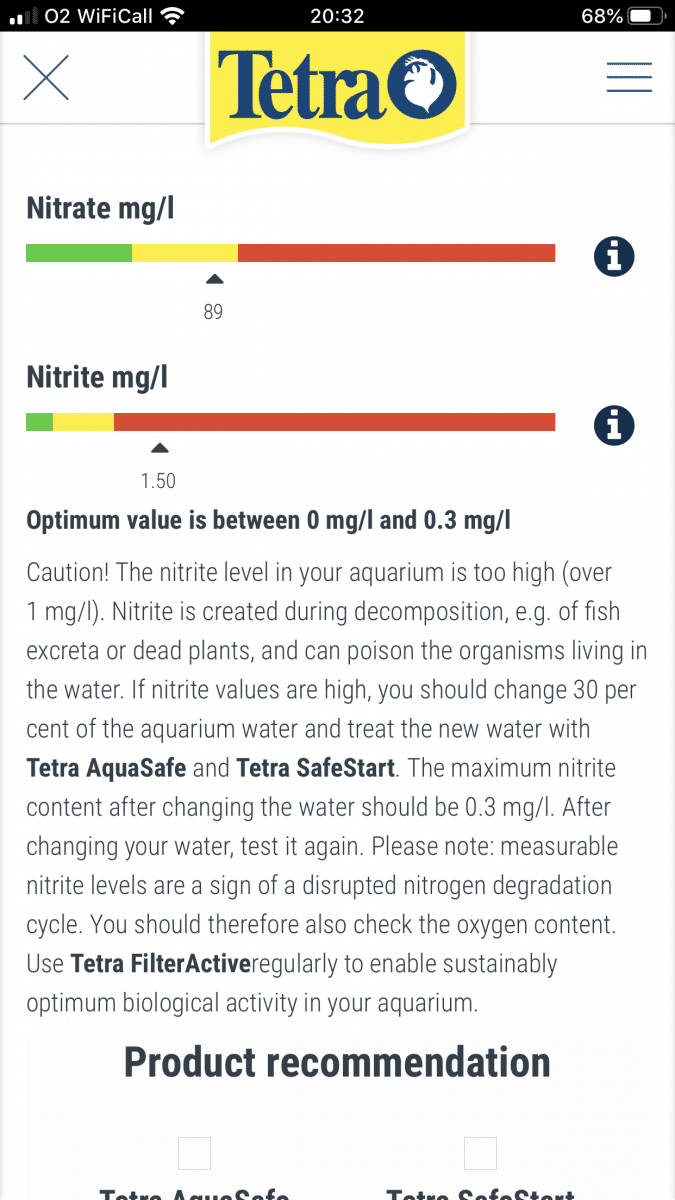
Task: Open the hamburger menu
Action: click(x=629, y=77)
